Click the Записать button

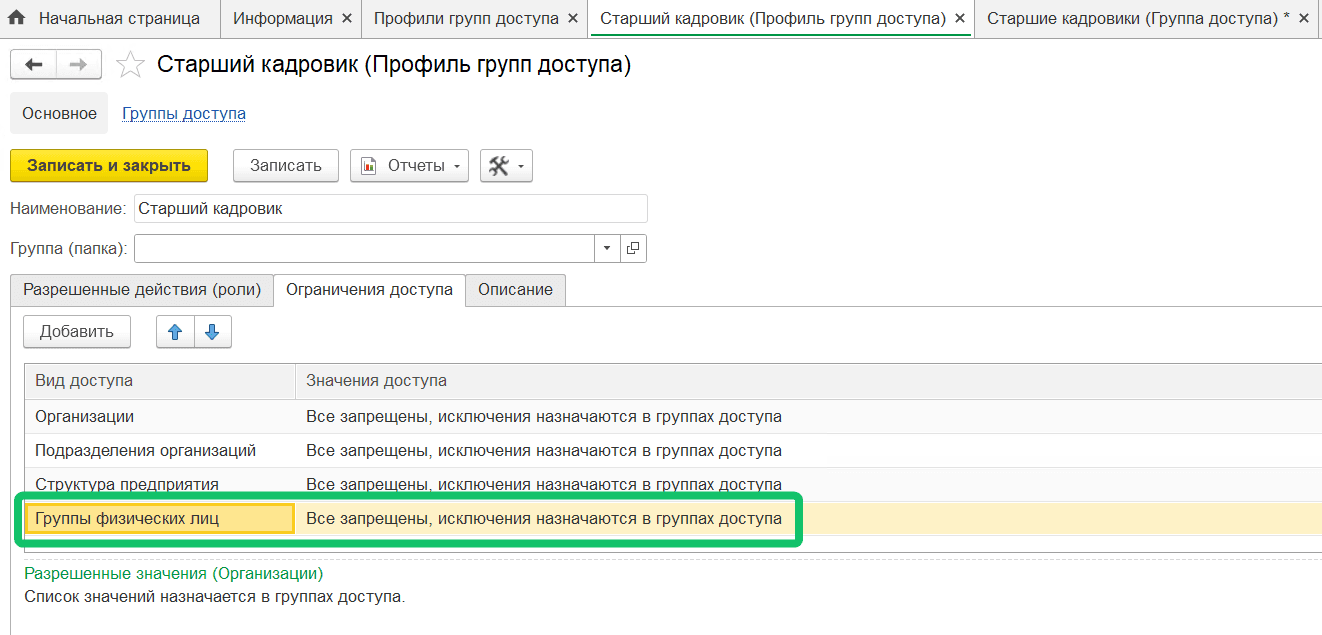[286, 166]
